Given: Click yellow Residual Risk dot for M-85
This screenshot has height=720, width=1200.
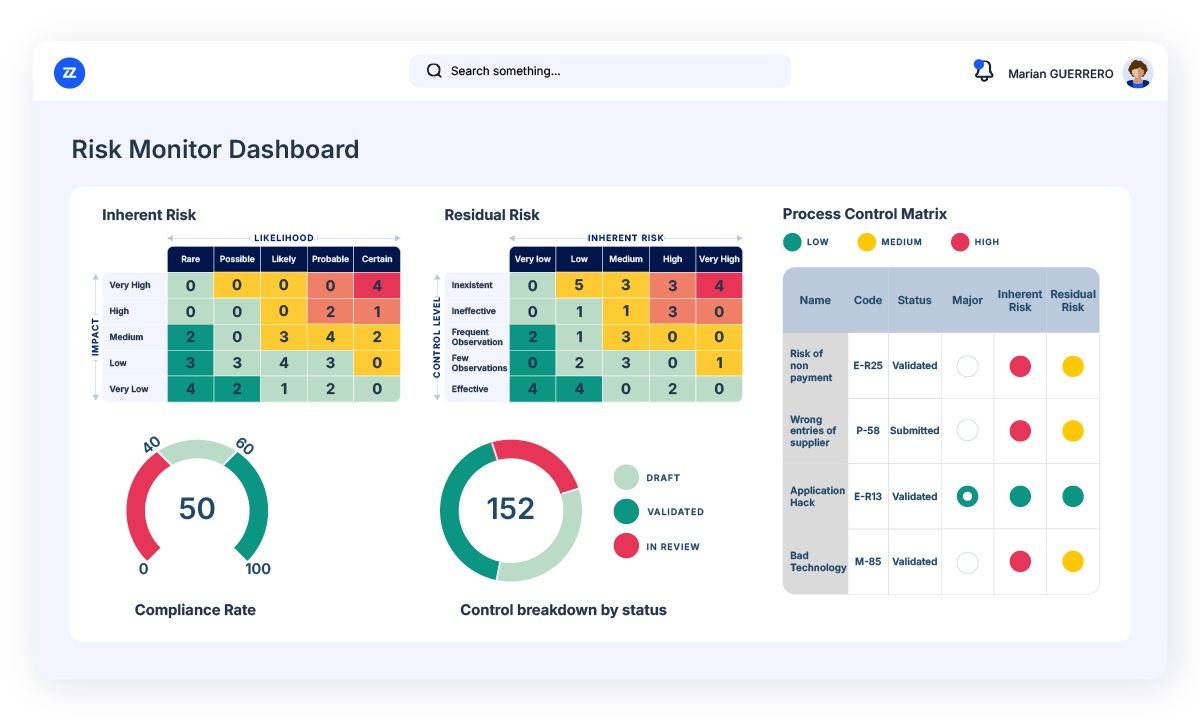Looking at the screenshot, I should pos(1073,562).
